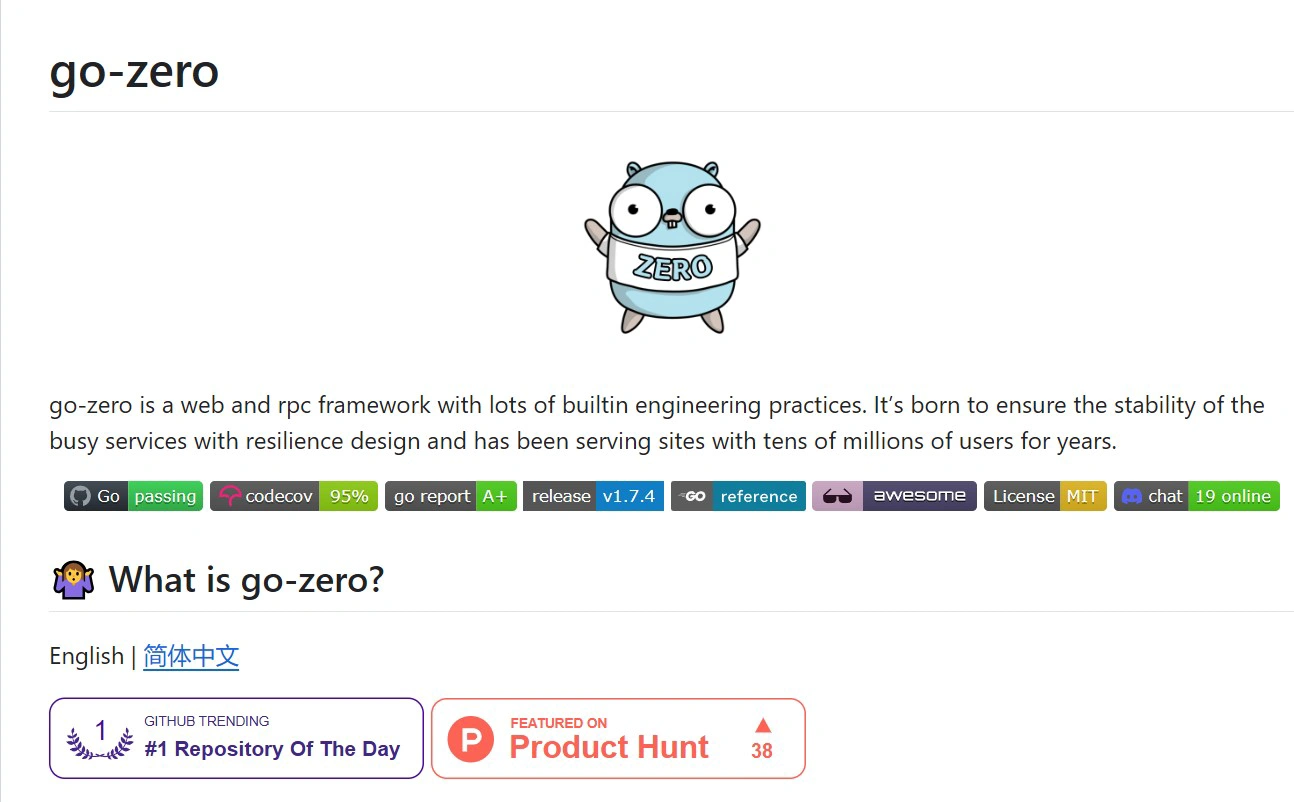Viewport: 1294px width, 802px height.
Task: Click the go-zero gopher mascot image
Action: (672, 247)
